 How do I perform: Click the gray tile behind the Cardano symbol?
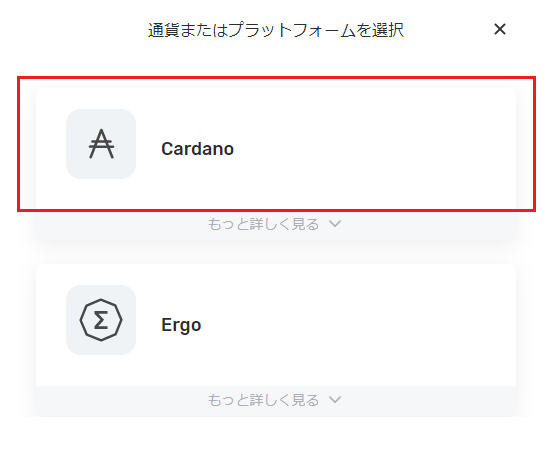(x=101, y=144)
